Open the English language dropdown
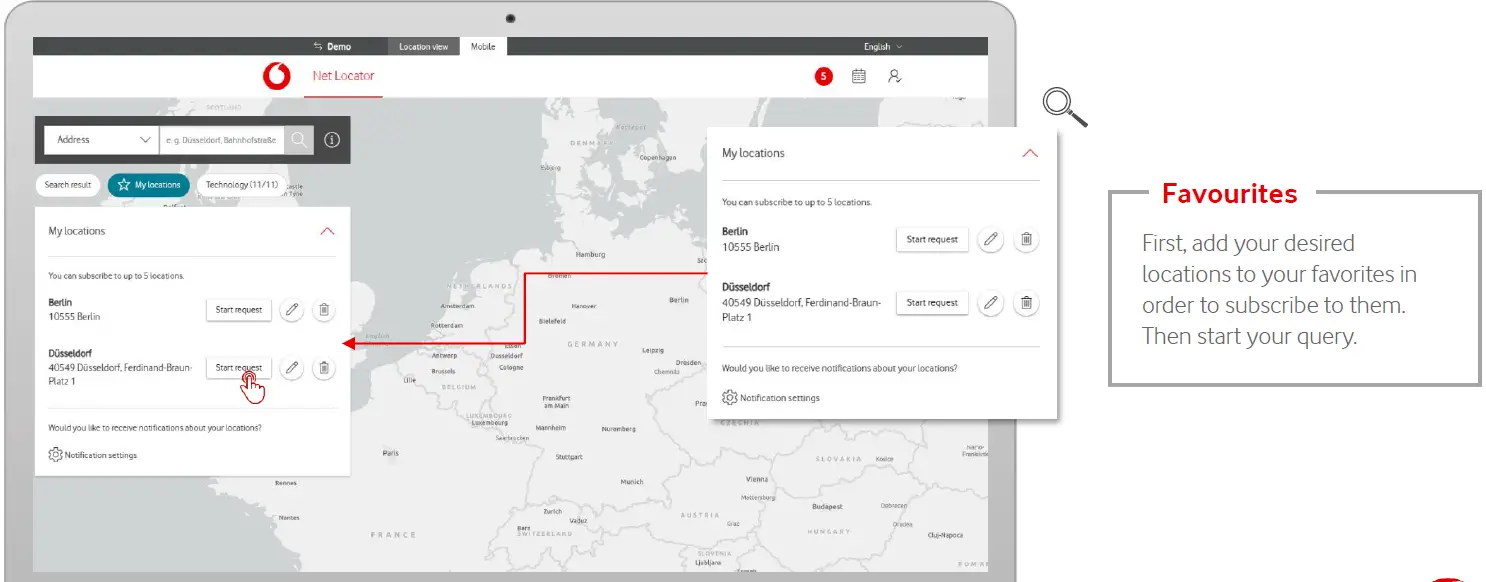 pyautogui.click(x=882, y=47)
